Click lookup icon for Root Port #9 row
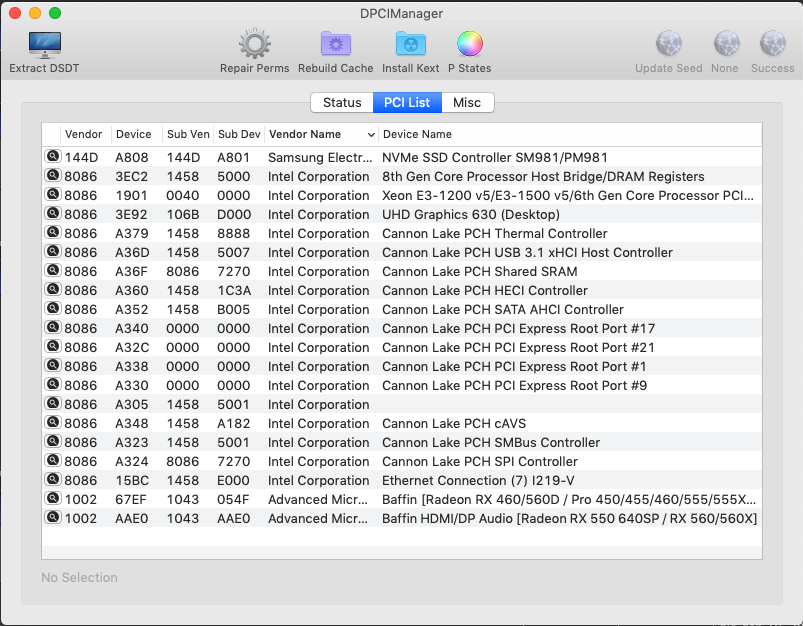Viewport: 803px width, 626px height. tap(53, 384)
